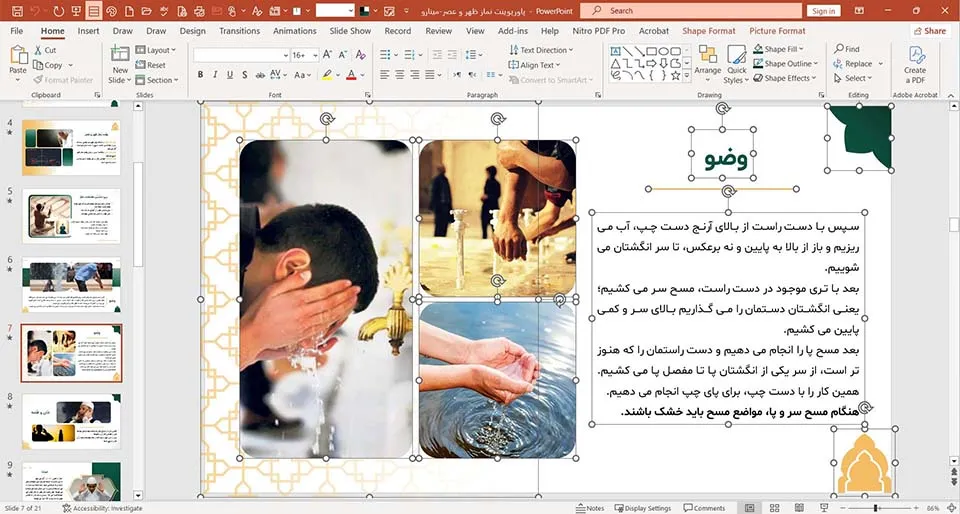Open the Text Direction dropdown
Viewport: 960px width, 514px height.
[x=541, y=50]
